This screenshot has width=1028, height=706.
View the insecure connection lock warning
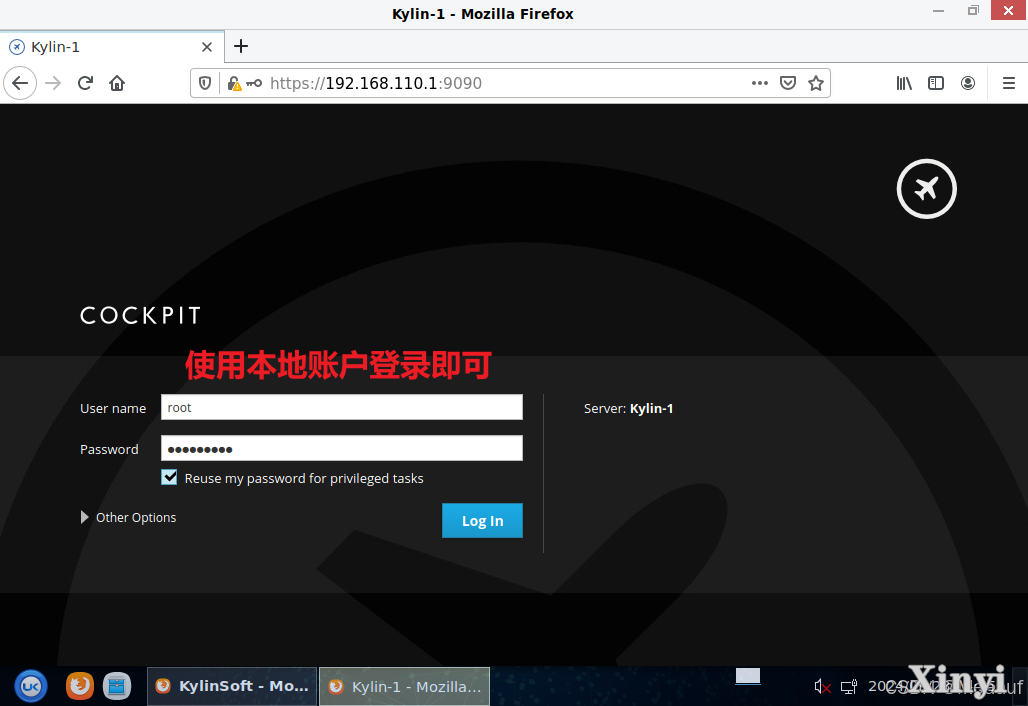(234, 83)
